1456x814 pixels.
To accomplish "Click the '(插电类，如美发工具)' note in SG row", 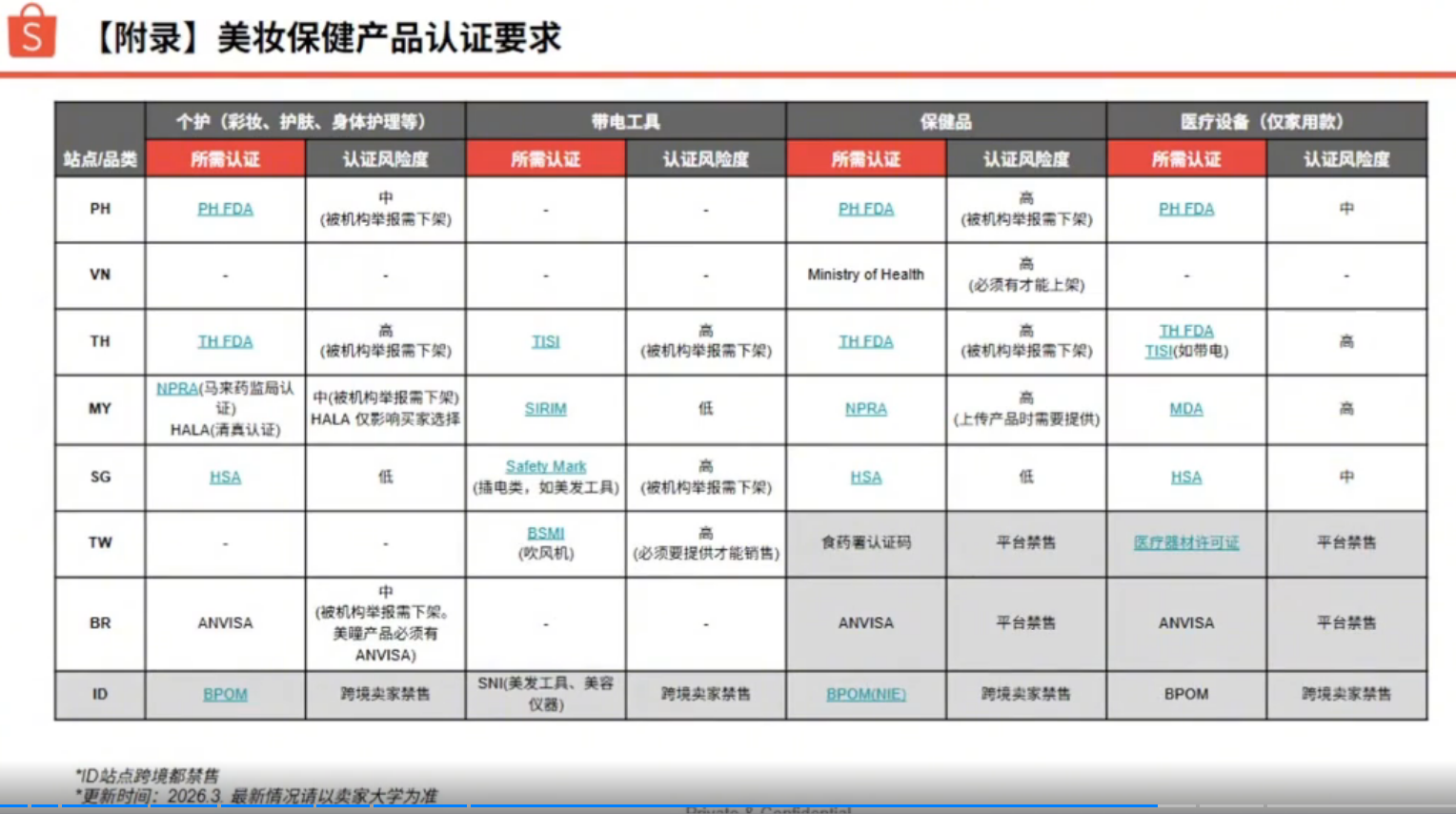I will [546, 487].
